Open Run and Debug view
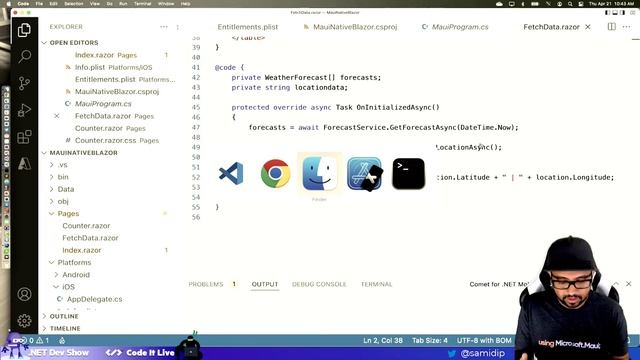Screen dimensions: 640x360 tap(24, 110)
